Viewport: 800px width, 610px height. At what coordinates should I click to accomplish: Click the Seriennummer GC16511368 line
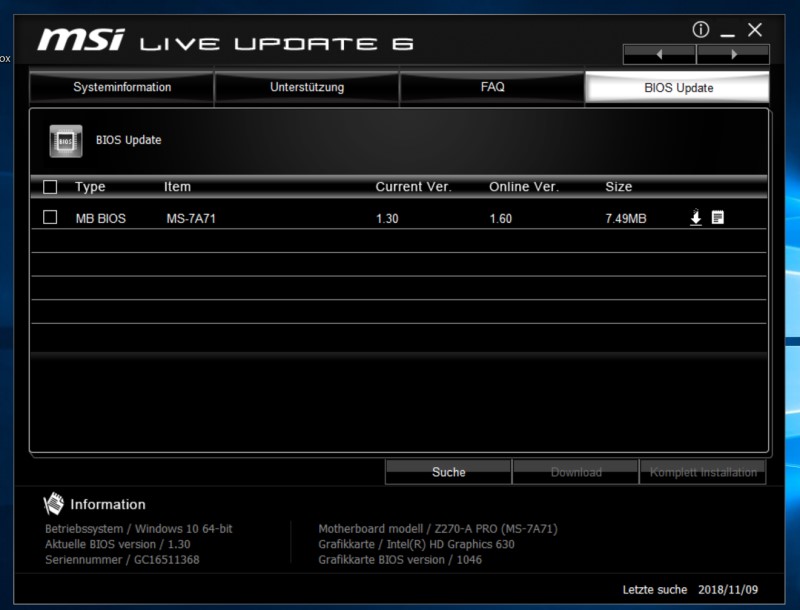pos(122,560)
